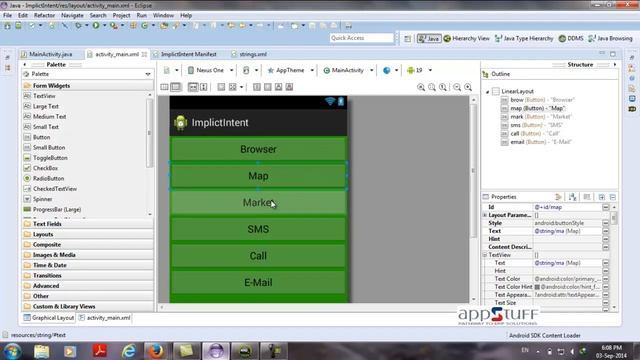Zoom out on the layout canvas
The height and width of the screenshot is (360, 640).
[x=457, y=87]
